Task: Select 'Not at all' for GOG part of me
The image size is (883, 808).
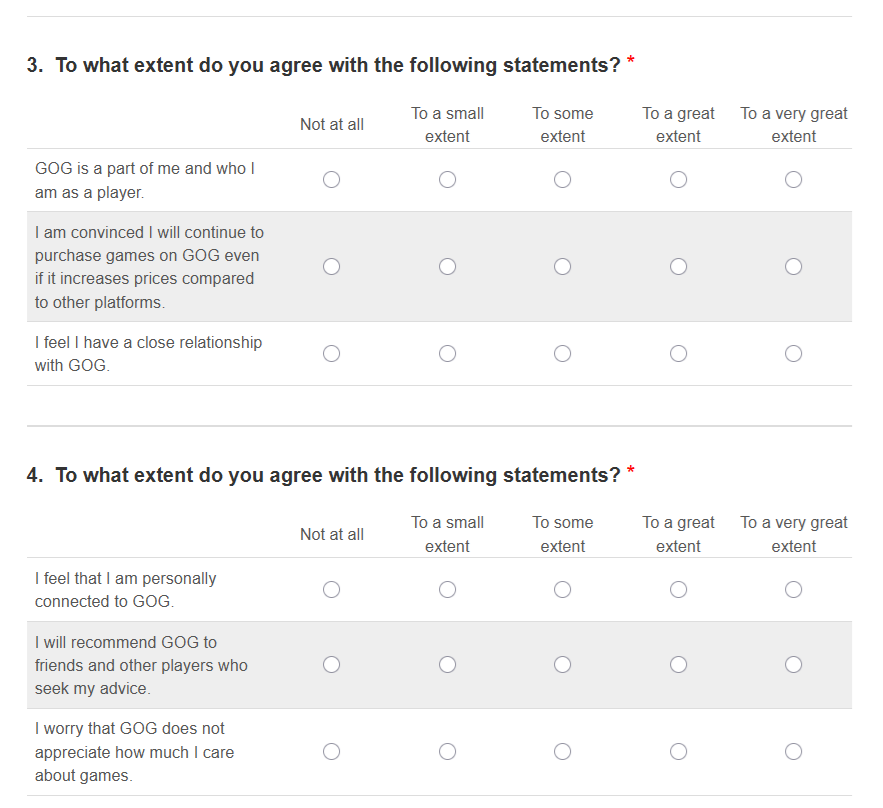Action: pyautogui.click(x=332, y=180)
